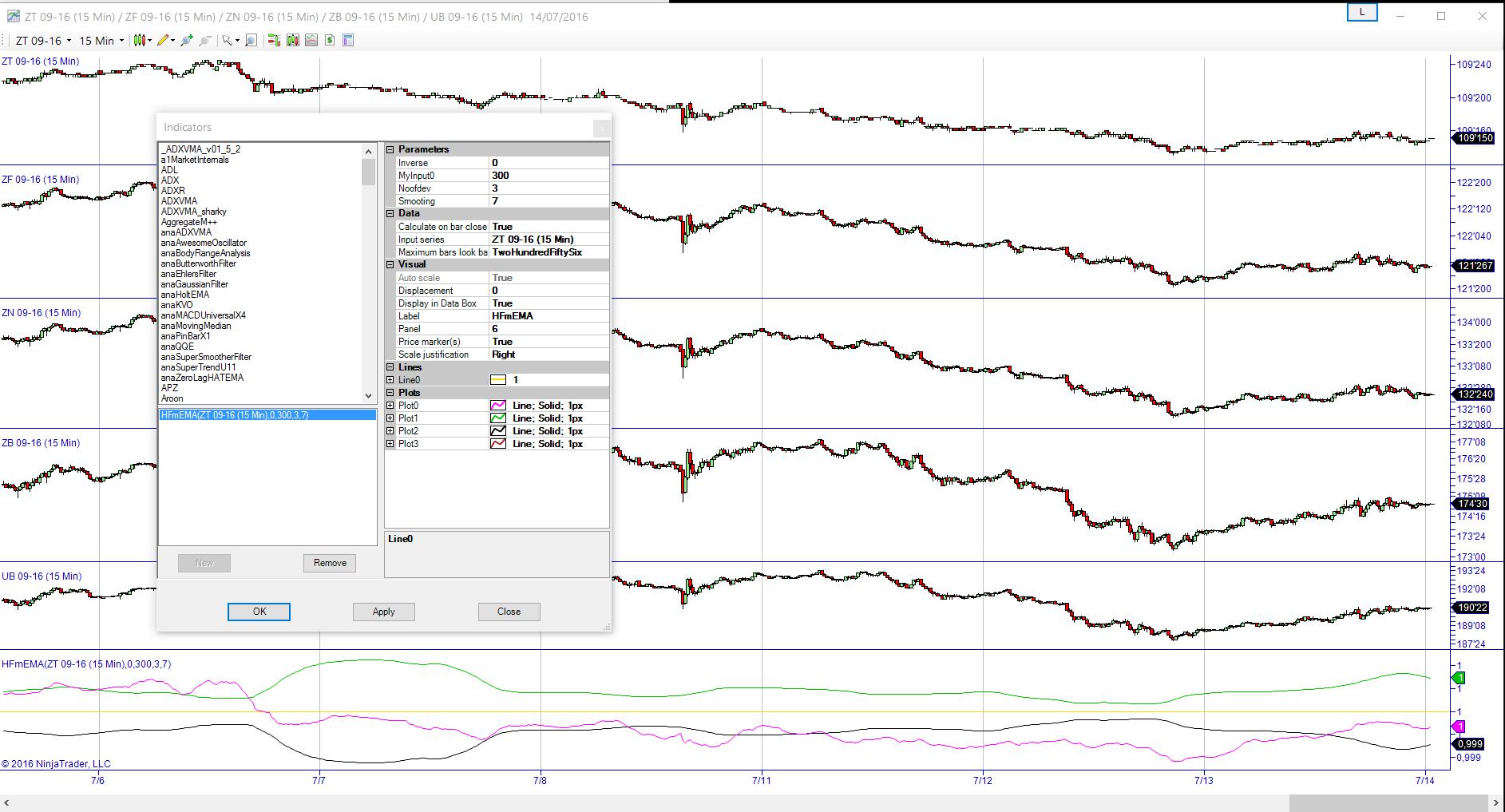
Task: Edit the Smooting value field
Action: [x=549, y=201]
